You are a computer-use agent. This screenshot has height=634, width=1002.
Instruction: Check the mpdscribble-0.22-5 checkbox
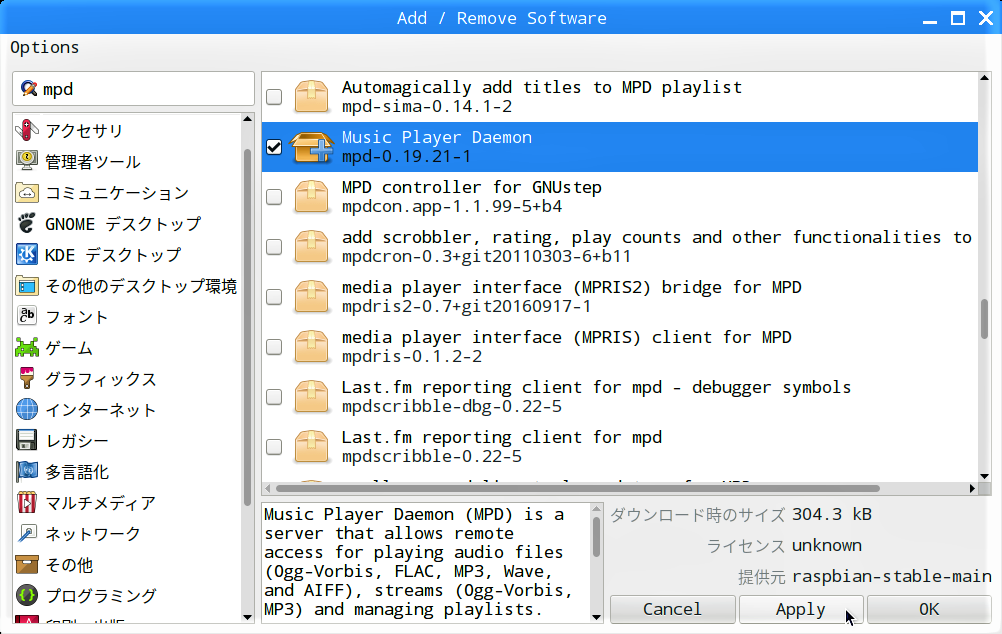tap(274, 447)
